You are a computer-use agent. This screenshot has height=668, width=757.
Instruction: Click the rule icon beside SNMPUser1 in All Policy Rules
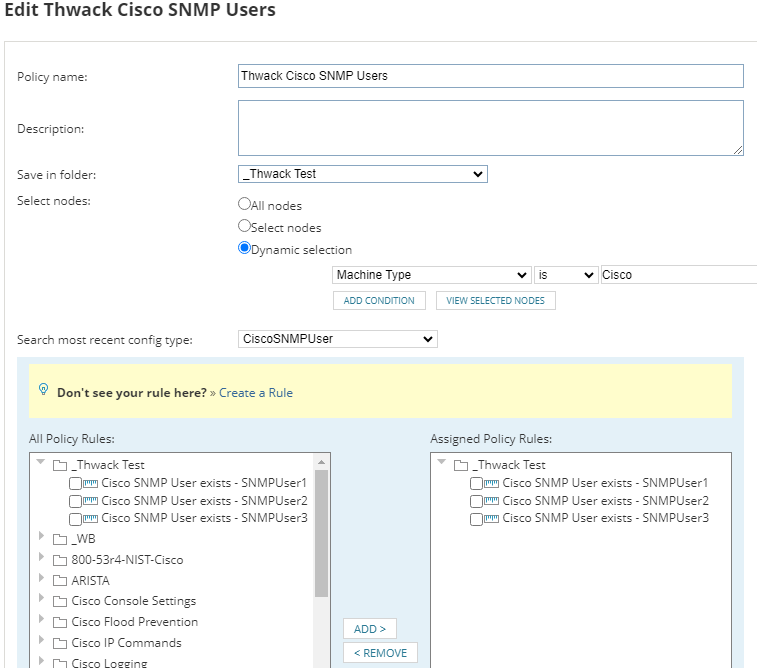pyautogui.click(x=90, y=483)
